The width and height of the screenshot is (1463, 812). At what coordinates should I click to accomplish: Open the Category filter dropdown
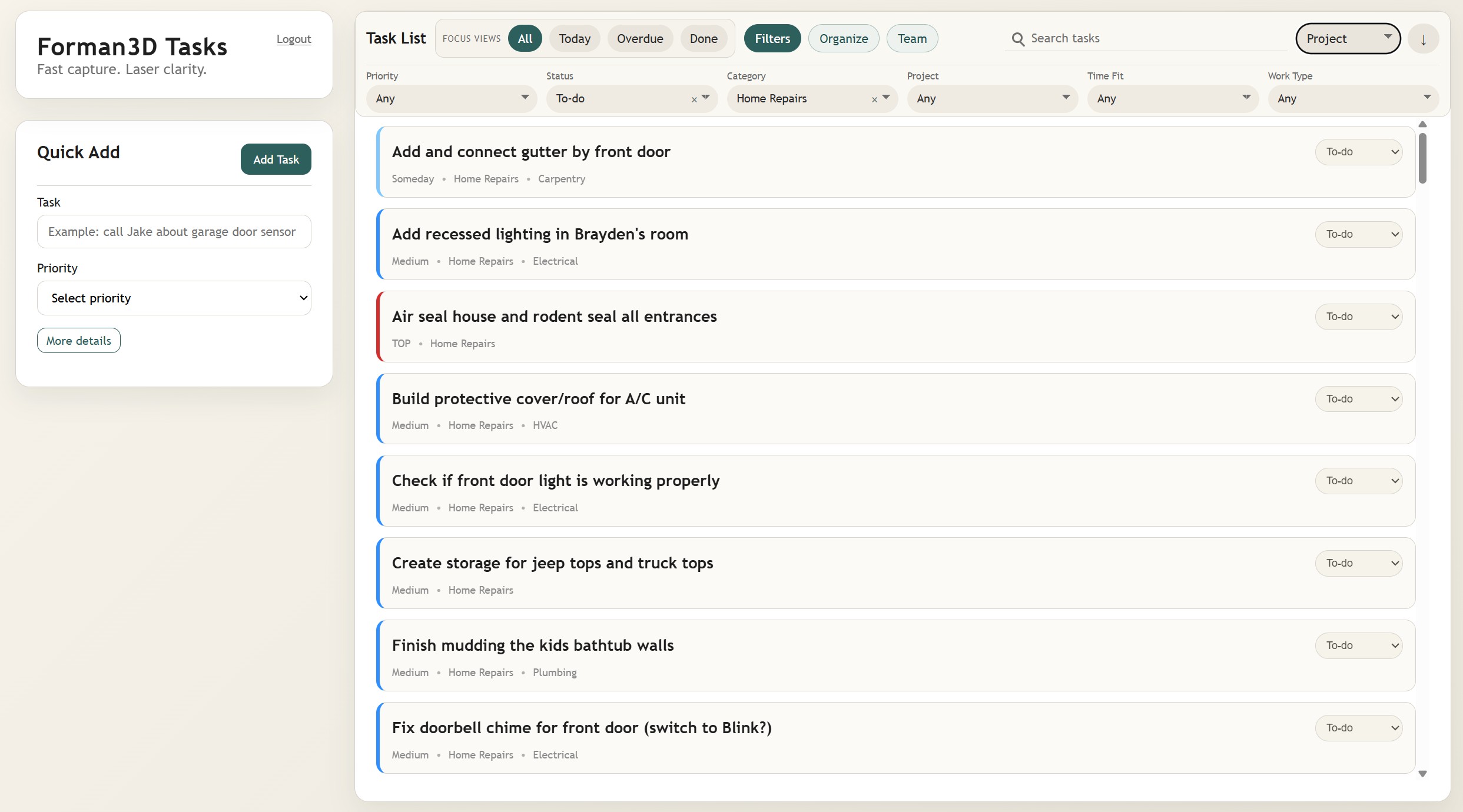point(812,98)
